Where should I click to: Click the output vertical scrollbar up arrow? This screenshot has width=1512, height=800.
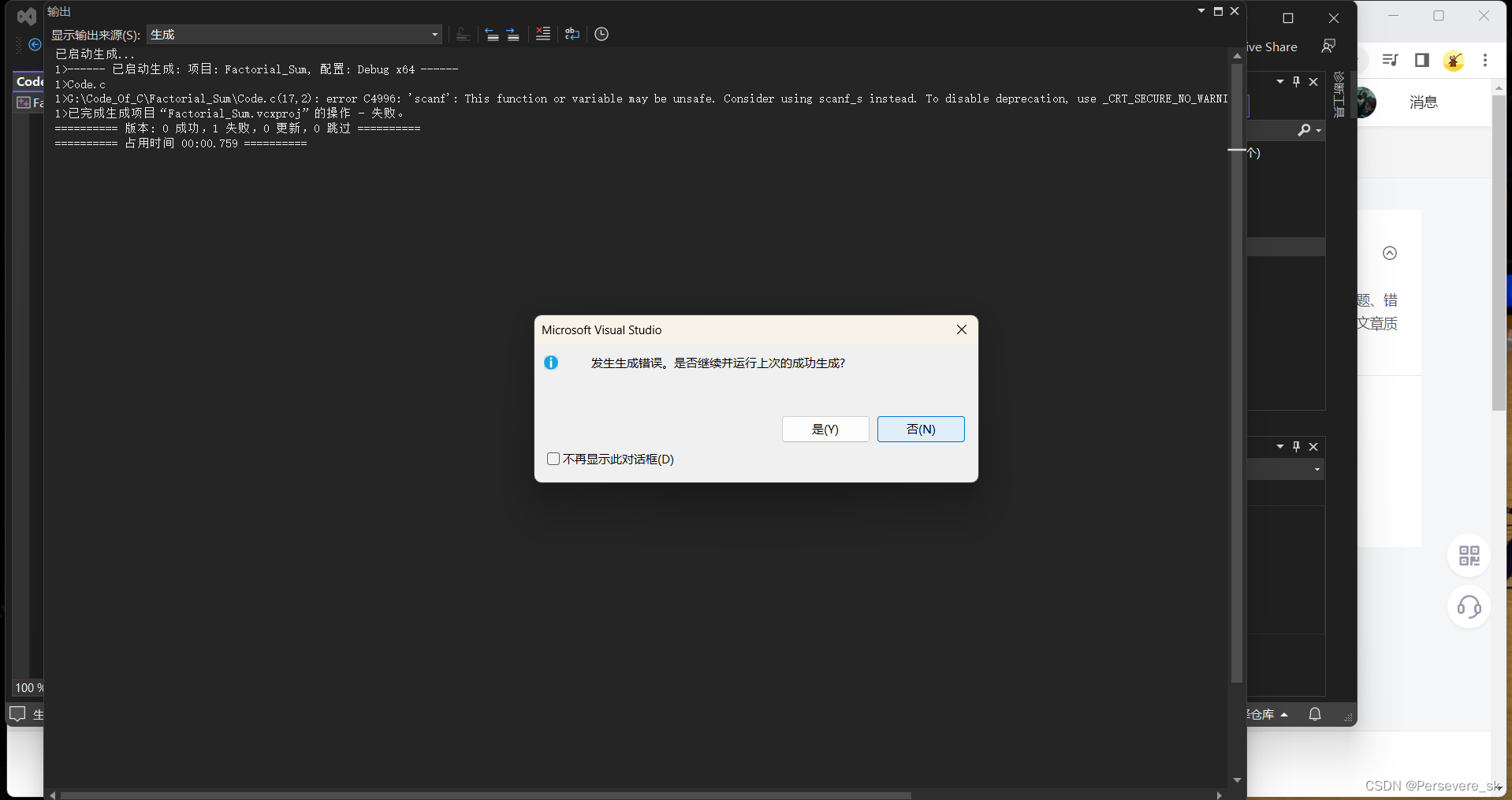[1237, 56]
